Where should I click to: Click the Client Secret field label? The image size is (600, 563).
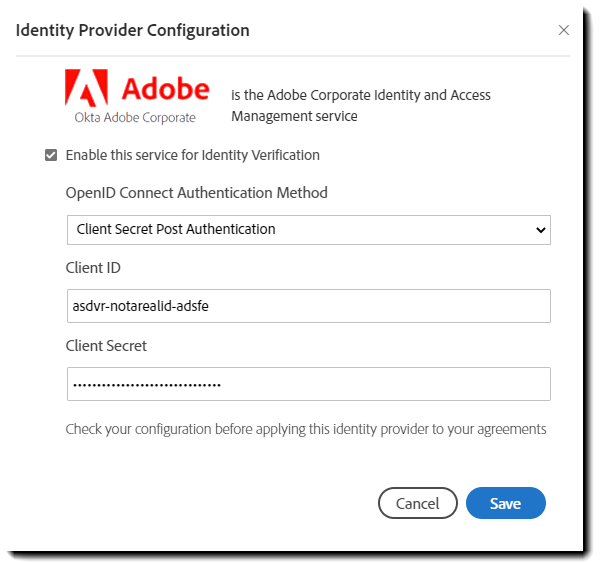point(106,346)
